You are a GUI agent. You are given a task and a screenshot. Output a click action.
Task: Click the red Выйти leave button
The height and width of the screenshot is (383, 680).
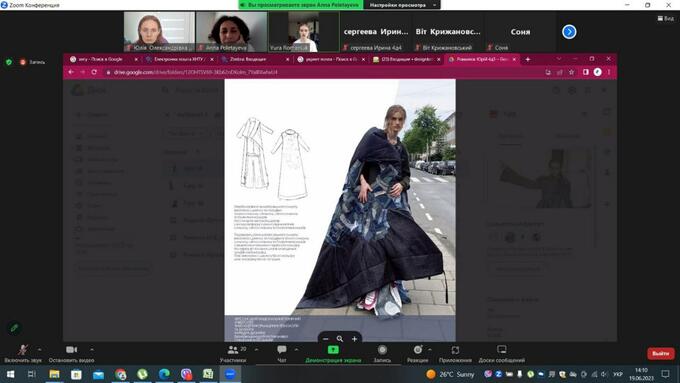tap(661, 354)
